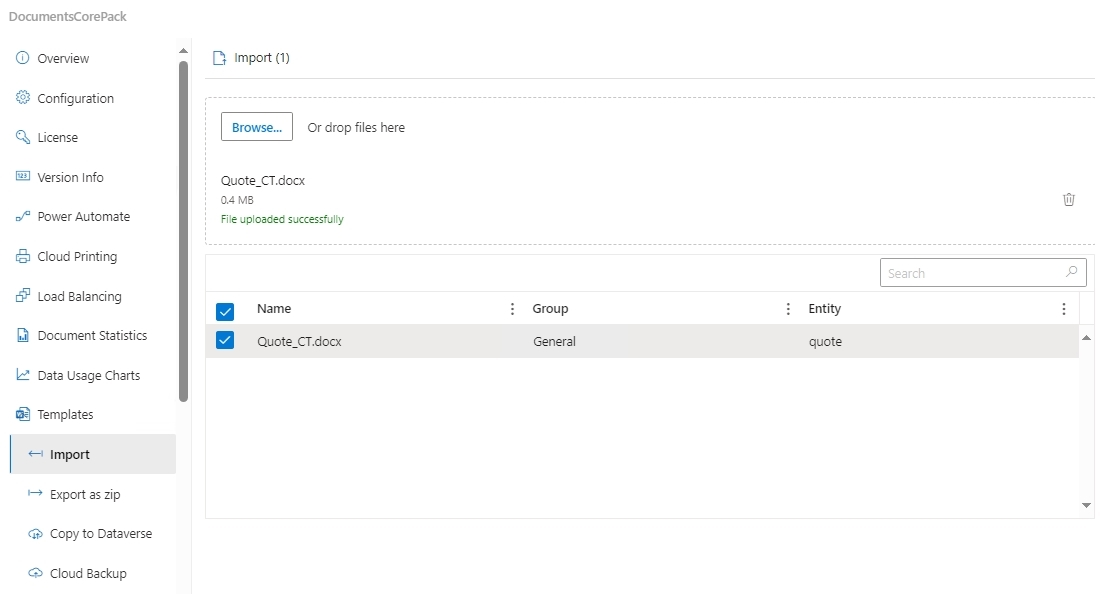Open the Overview info icon
Image resolution: width=1103 pixels, height=594 pixels.
click(23, 58)
